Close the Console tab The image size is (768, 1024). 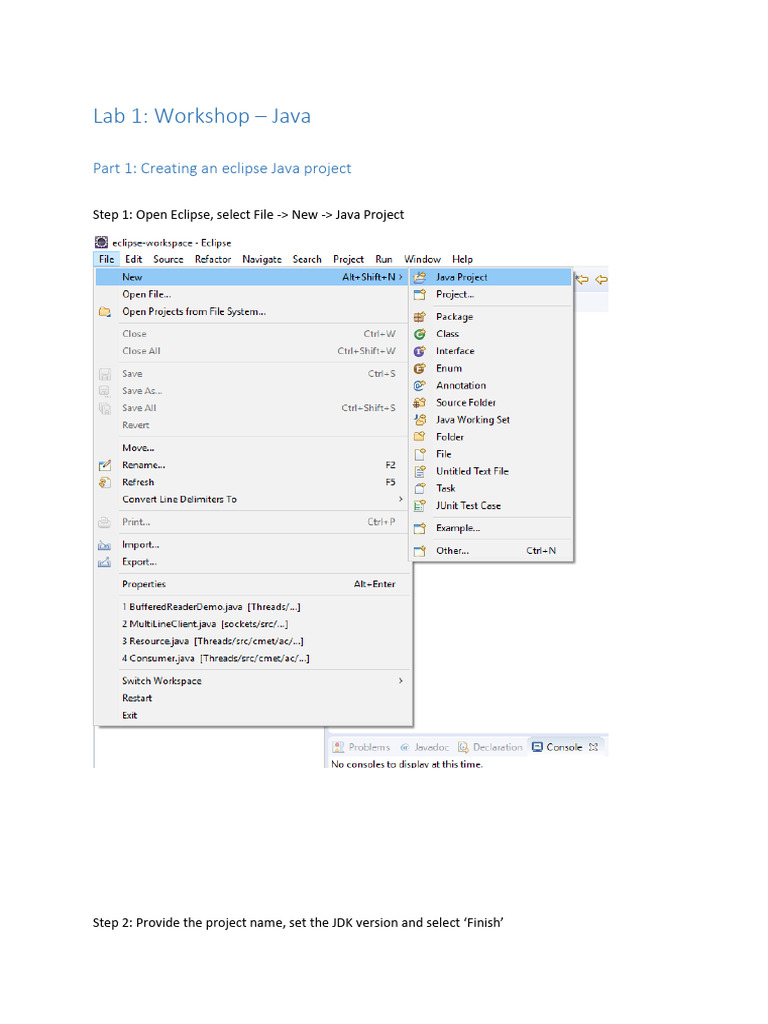tap(593, 746)
